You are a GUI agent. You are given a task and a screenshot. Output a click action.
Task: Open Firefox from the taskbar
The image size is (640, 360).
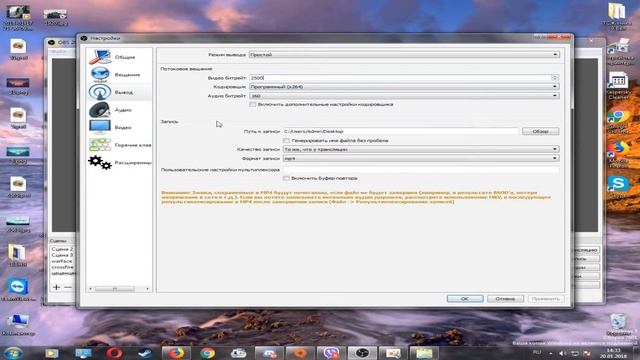point(176,353)
